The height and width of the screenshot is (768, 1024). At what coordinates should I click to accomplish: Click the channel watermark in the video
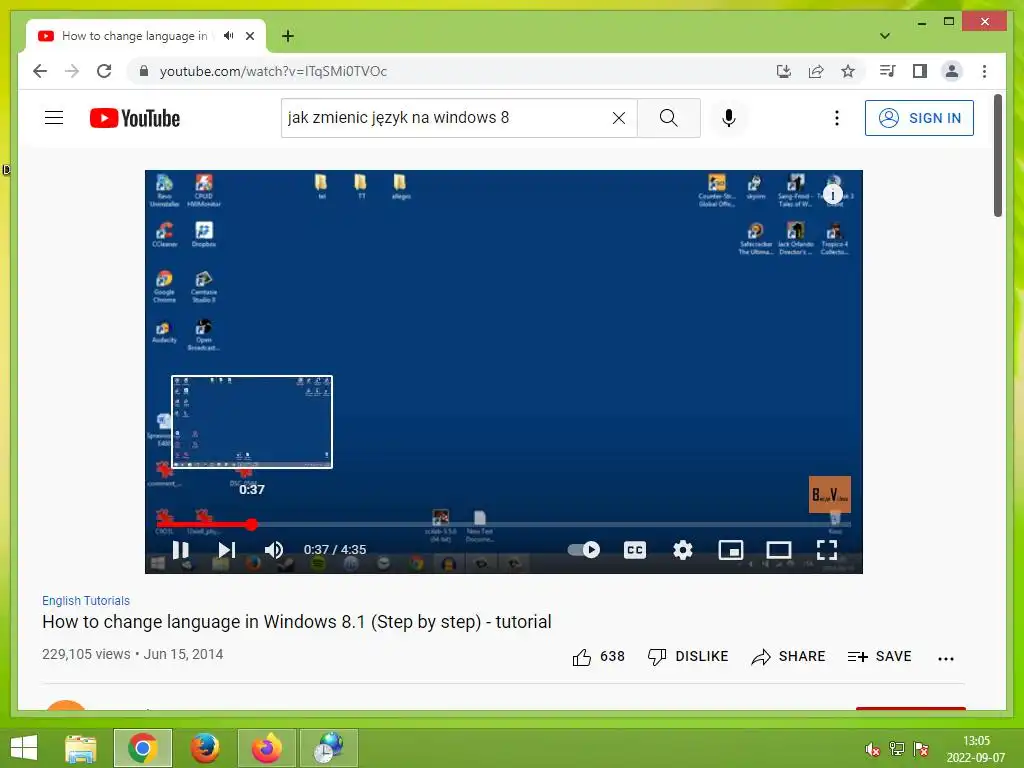click(x=829, y=494)
